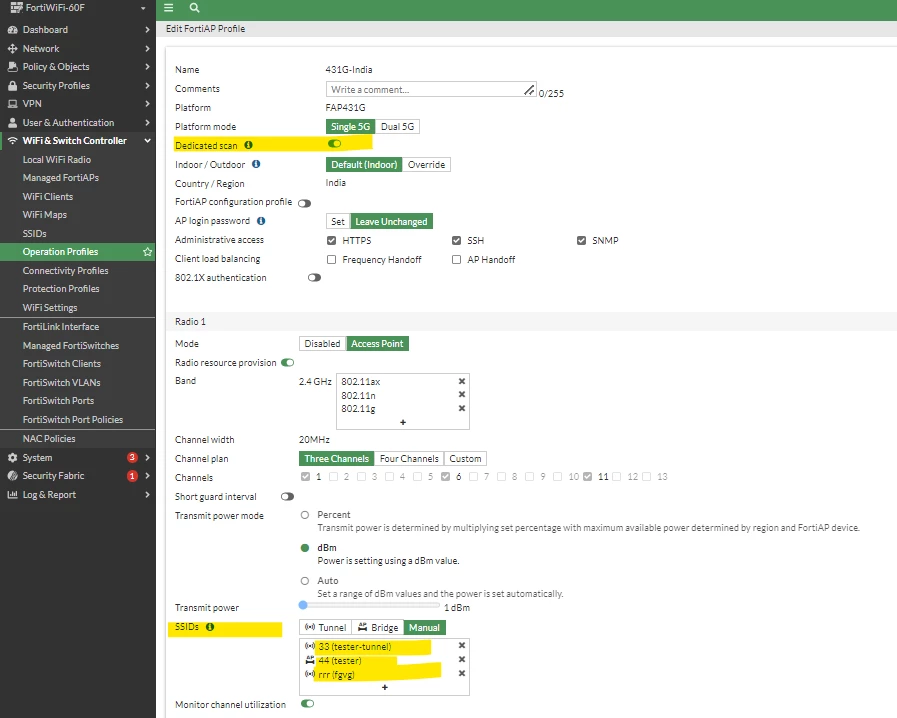Select Override for Indoor / Outdoor
897x718 pixels.
426,165
